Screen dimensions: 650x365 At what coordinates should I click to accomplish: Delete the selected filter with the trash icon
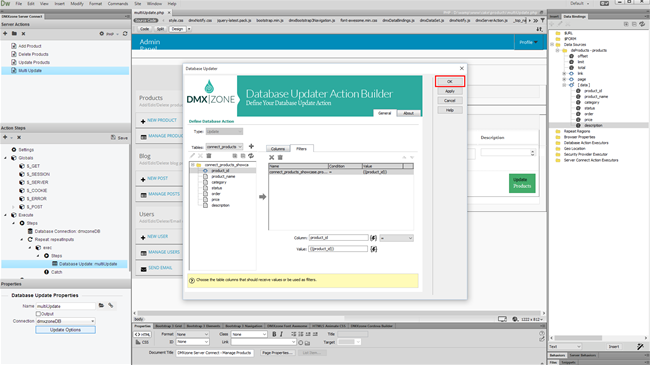(x=280, y=158)
